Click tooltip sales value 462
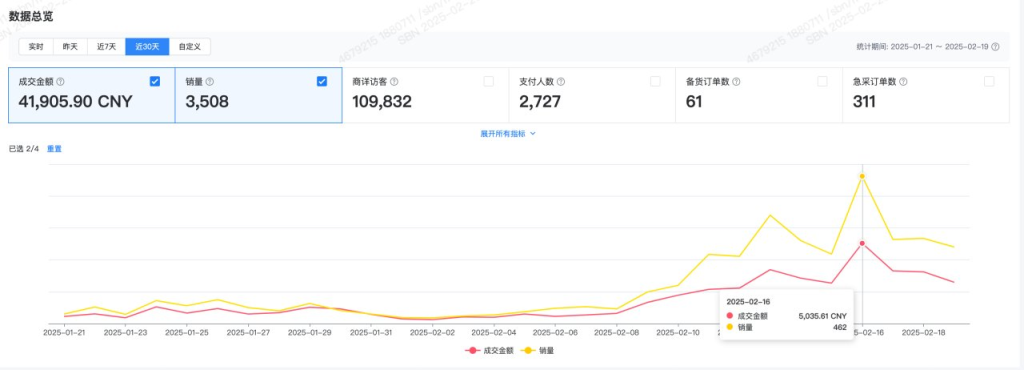This screenshot has height=370, width=1024. click(840, 328)
